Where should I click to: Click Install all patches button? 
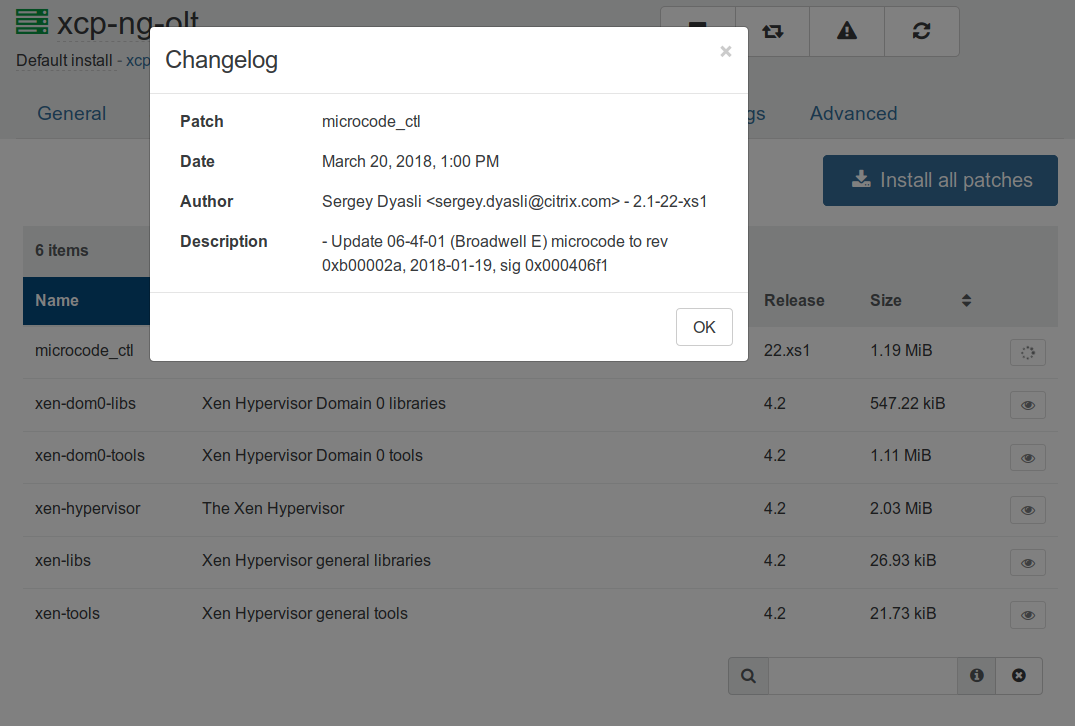pyautogui.click(x=940, y=180)
